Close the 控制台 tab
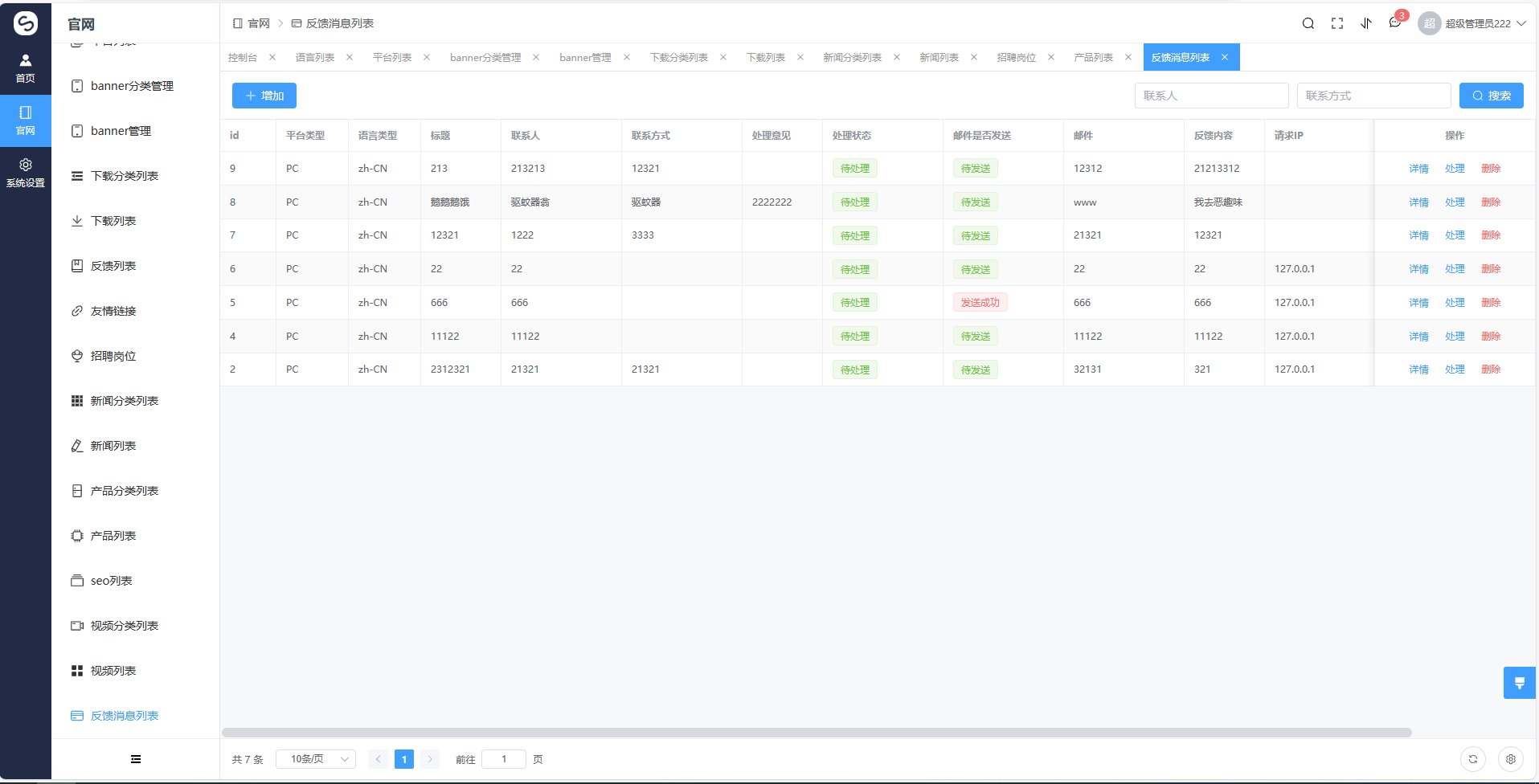Viewport: 1539px width, 784px height. click(x=272, y=57)
